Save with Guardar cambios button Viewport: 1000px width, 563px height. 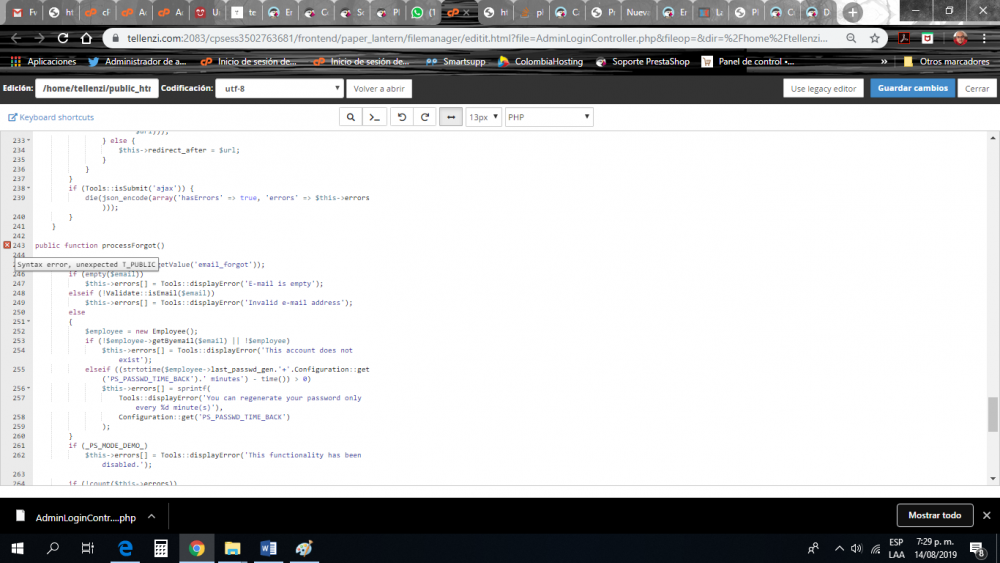pos(913,88)
